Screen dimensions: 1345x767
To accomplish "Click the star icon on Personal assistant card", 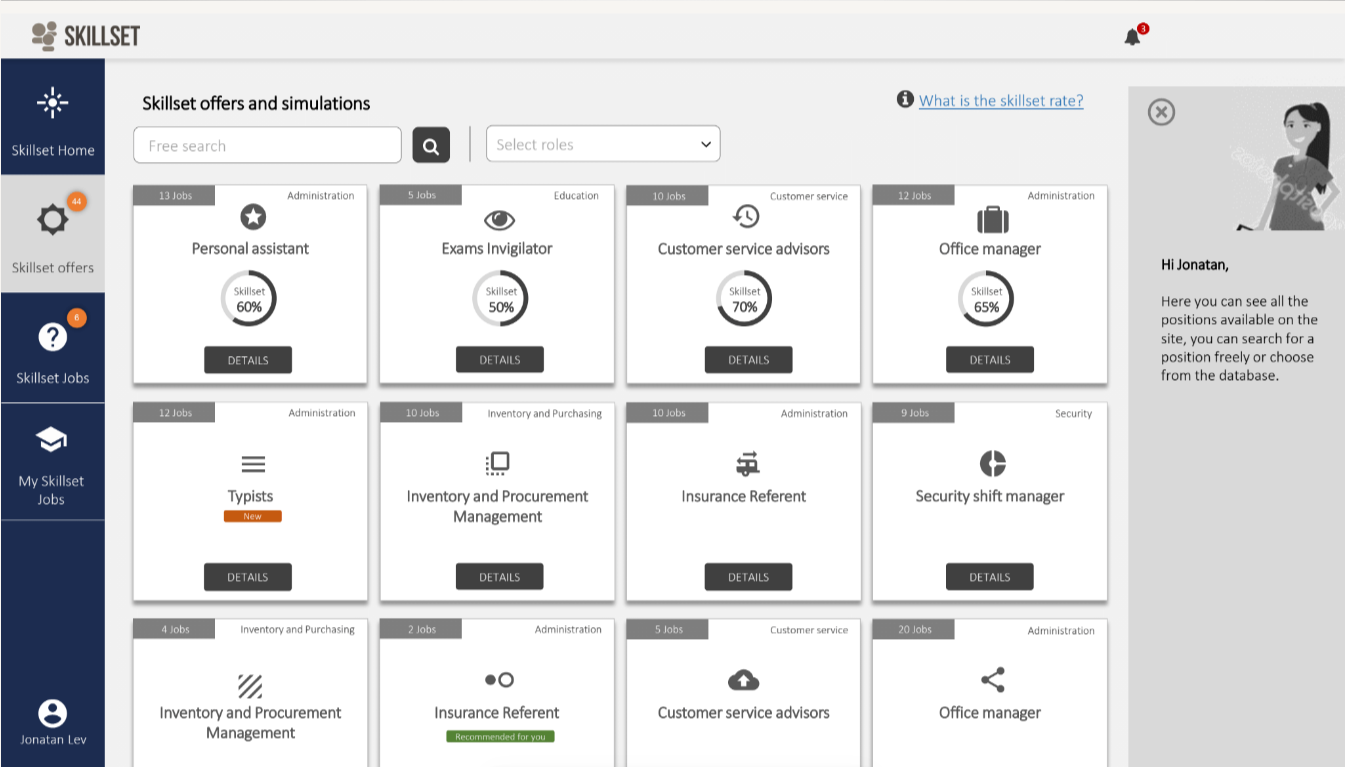I will [x=253, y=216].
